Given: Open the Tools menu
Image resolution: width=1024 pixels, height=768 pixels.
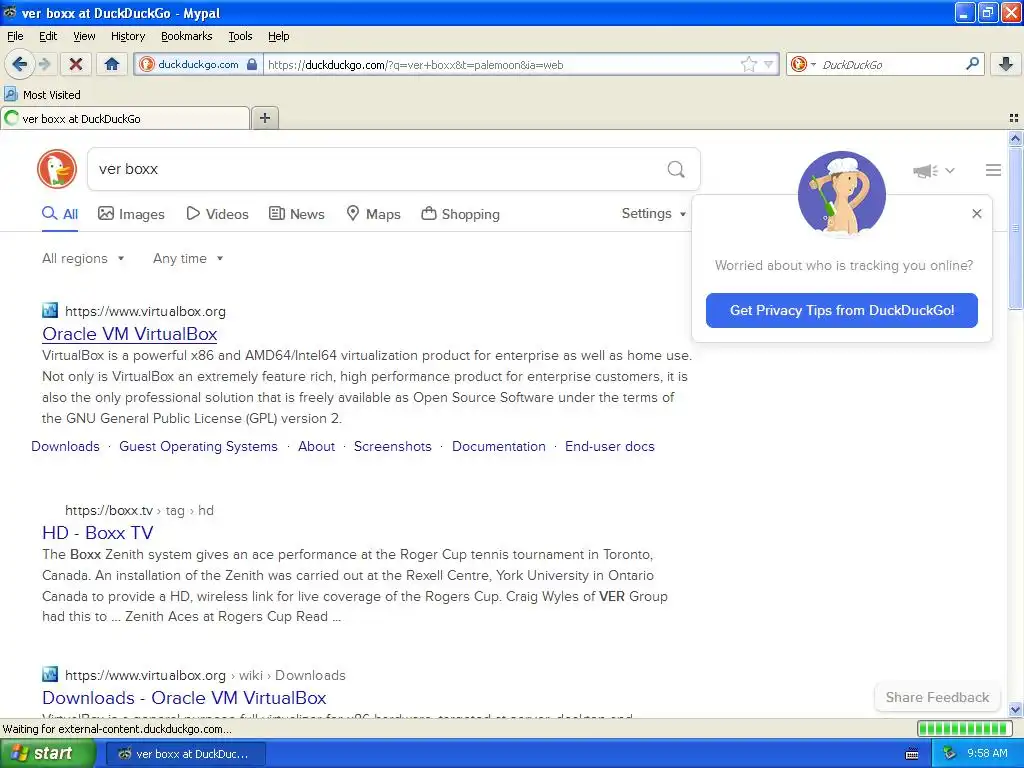Looking at the screenshot, I should click(240, 36).
